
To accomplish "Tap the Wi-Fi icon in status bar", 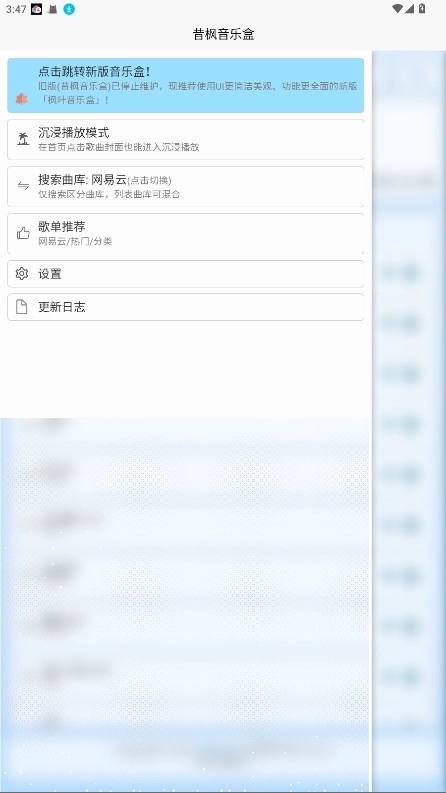I will [x=397, y=9].
